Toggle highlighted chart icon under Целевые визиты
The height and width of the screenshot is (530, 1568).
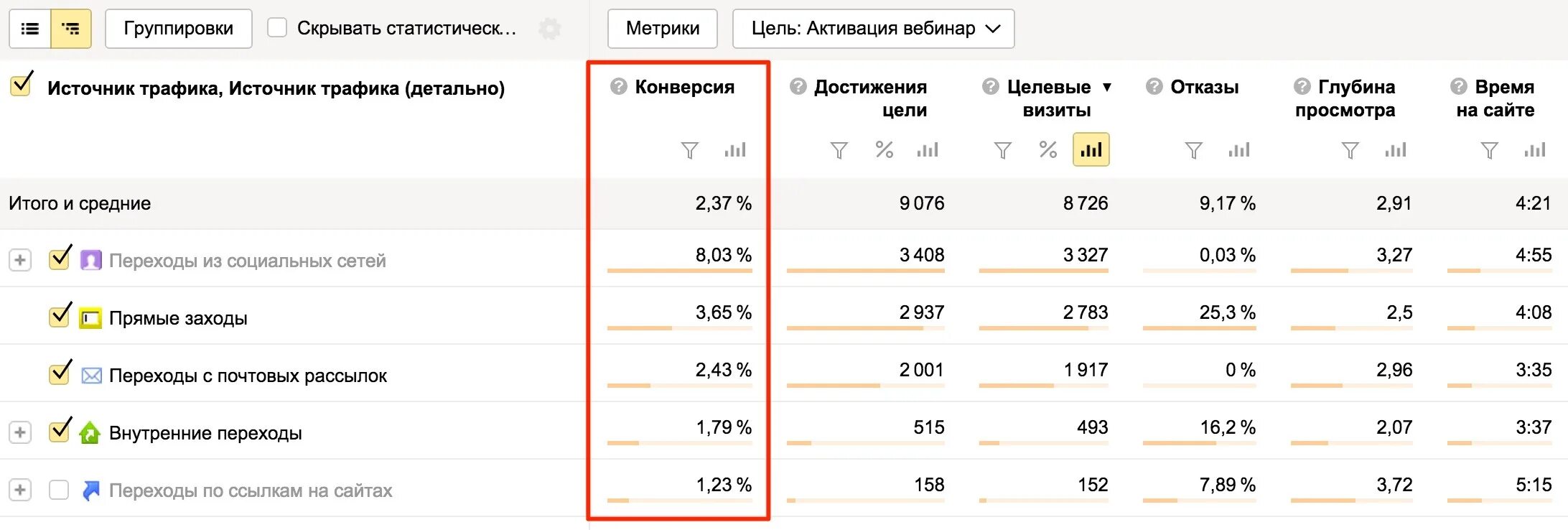click(x=1091, y=150)
